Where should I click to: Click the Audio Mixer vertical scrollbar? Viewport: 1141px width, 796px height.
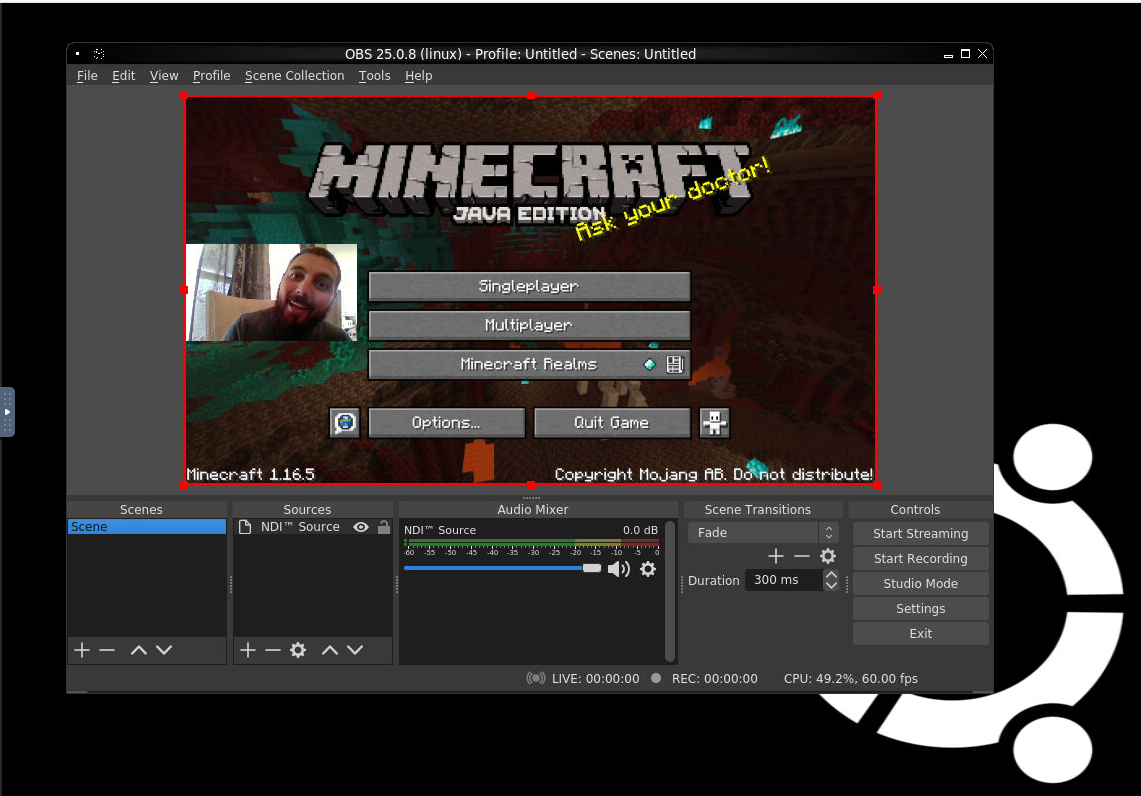tap(670, 590)
